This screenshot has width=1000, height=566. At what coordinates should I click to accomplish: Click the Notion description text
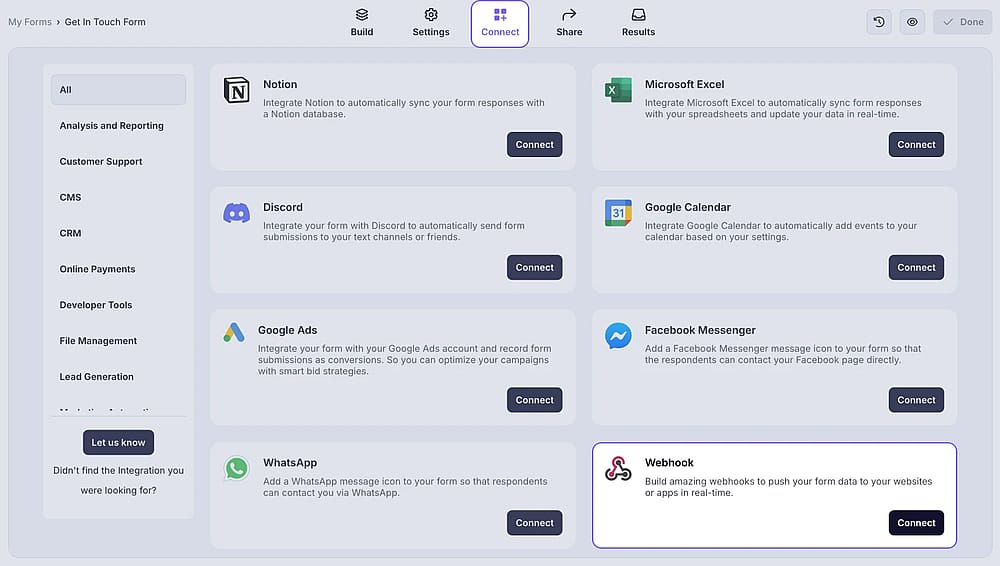pyautogui.click(x=404, y=108)
